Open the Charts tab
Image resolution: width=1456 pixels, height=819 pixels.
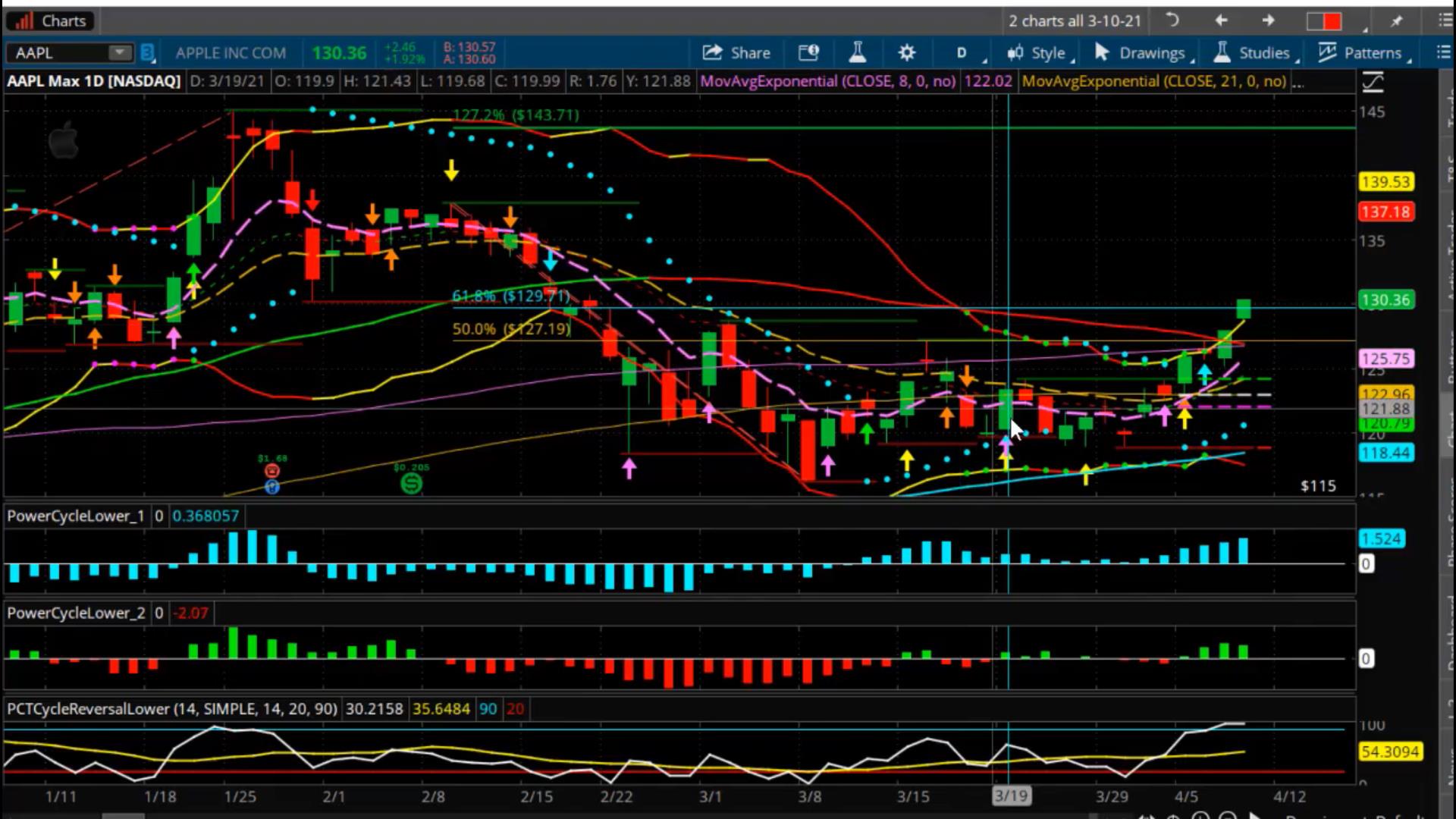(x=52, y=20)
